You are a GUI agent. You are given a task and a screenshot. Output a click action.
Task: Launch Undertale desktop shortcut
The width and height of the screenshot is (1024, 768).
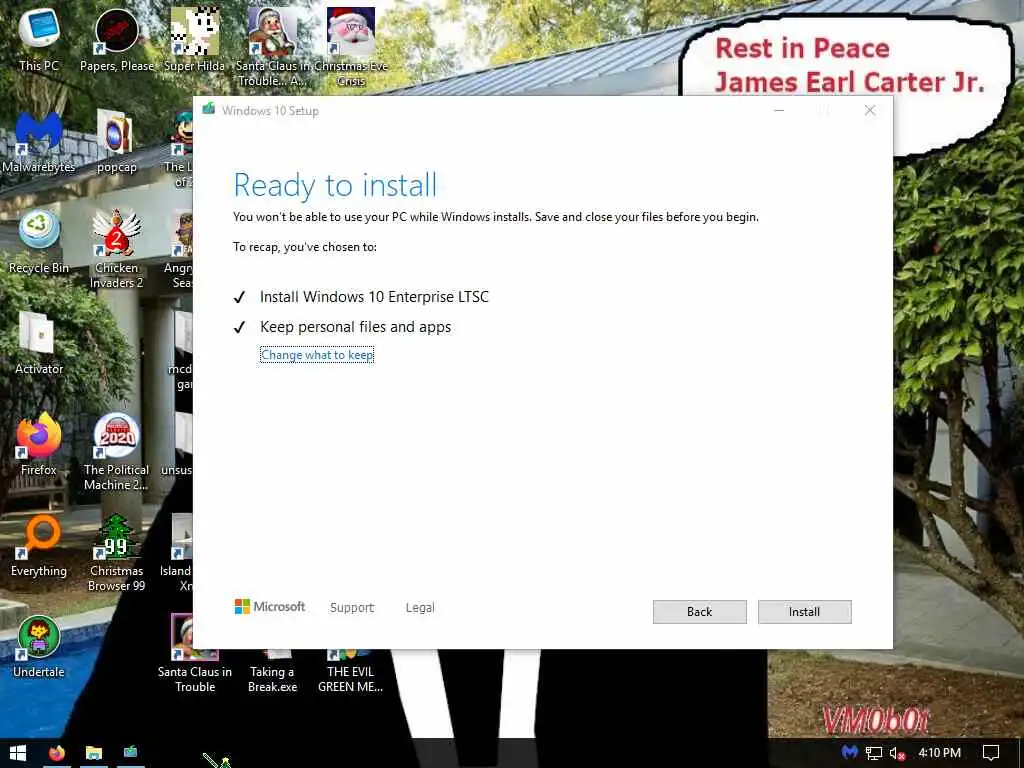pos(39,647)
